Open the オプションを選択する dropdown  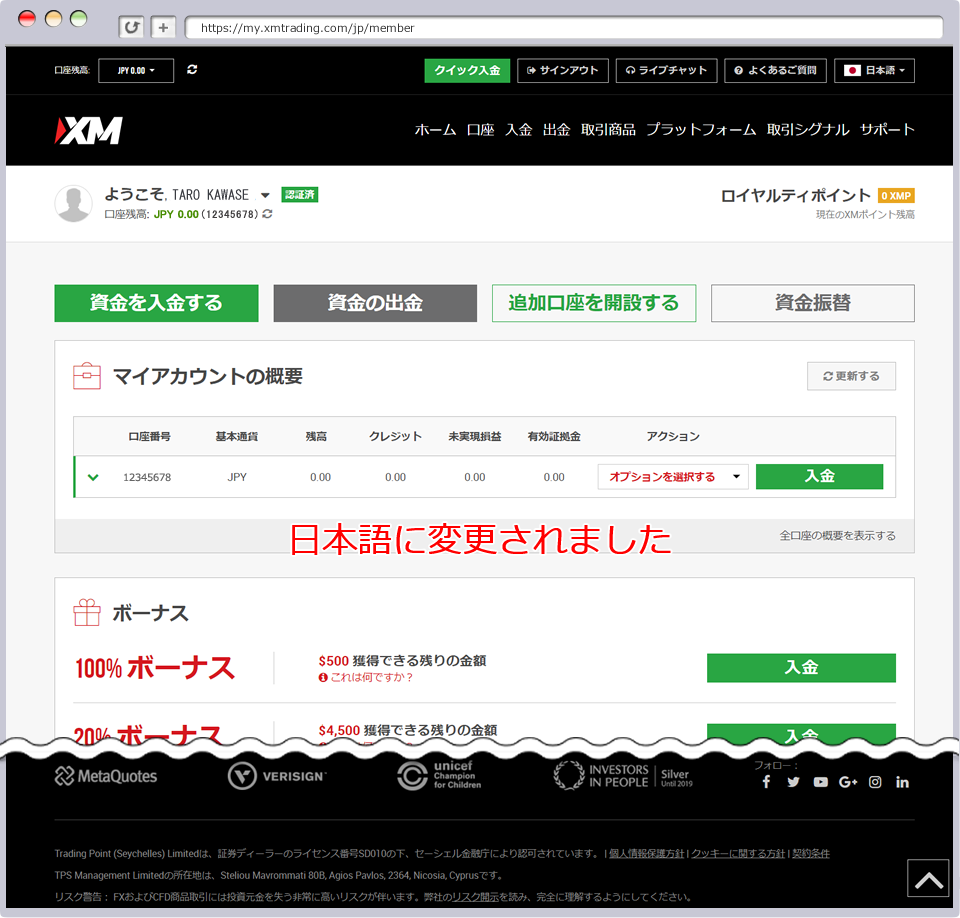pyautogui.click(x=672, y=477)
